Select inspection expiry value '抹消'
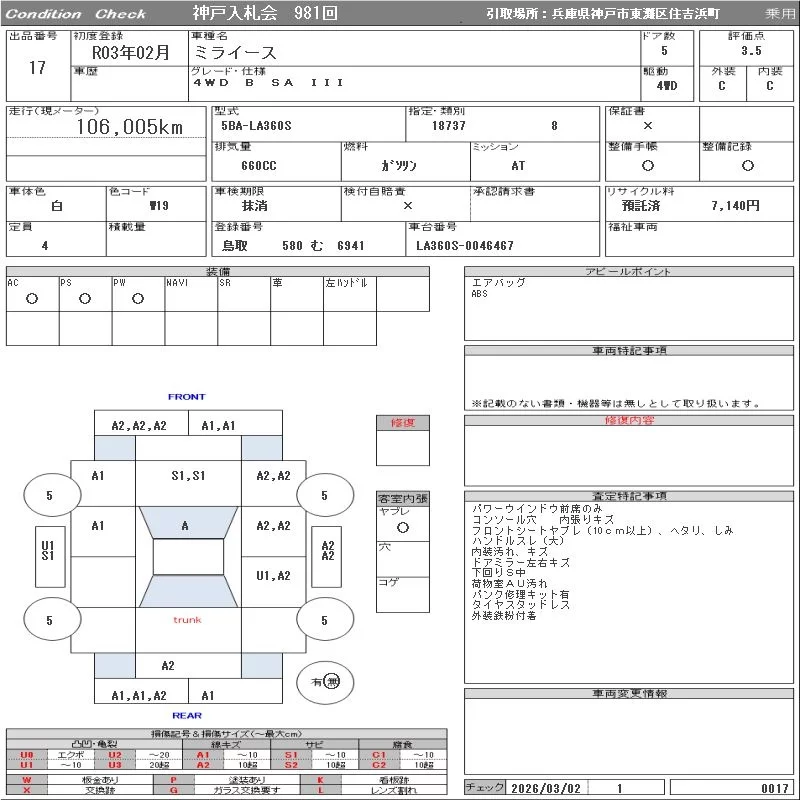Viewport: 800px width, 800px height. [x=254, y=206]
